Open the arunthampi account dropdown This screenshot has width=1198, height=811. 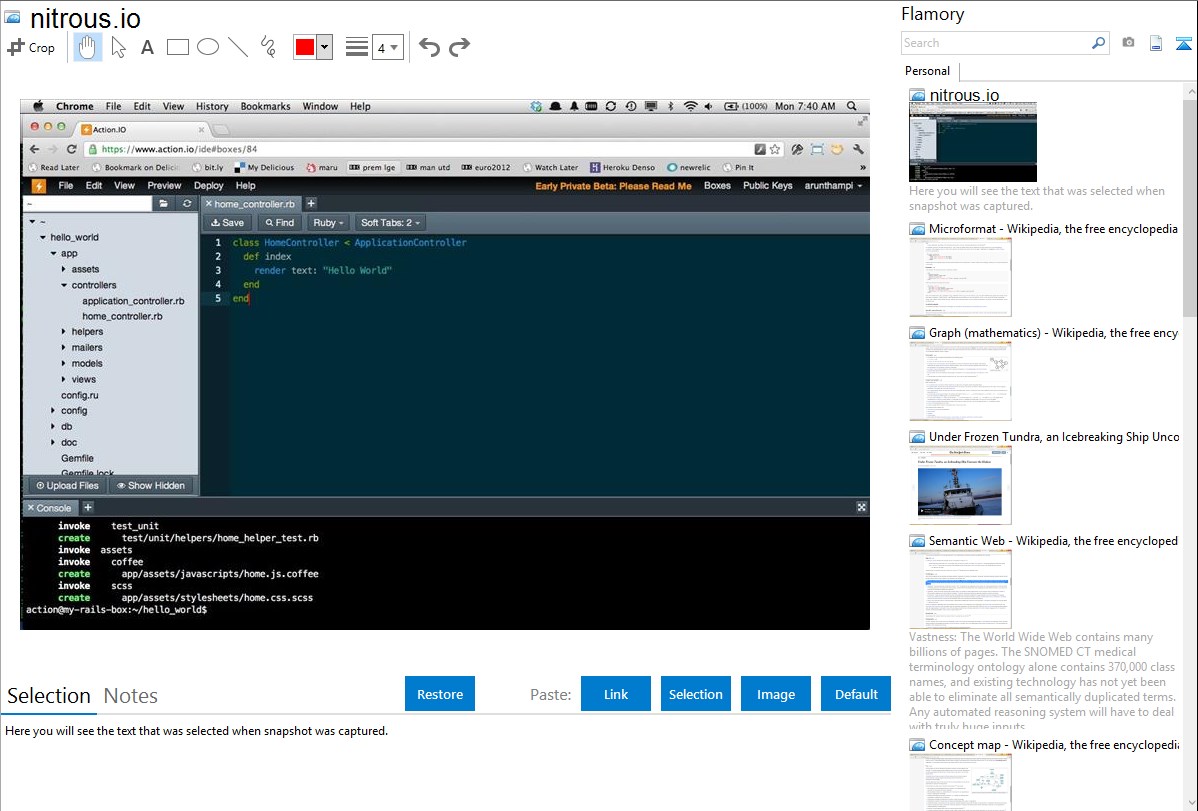tap(833, 186)
